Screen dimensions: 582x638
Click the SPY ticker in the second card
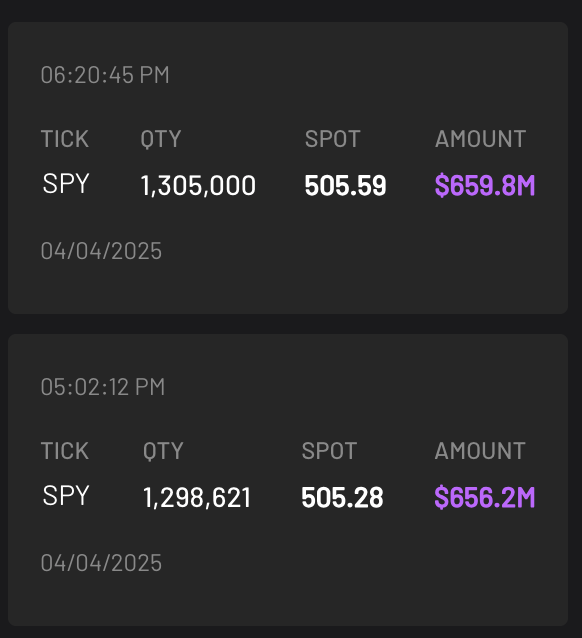point(66,496)
